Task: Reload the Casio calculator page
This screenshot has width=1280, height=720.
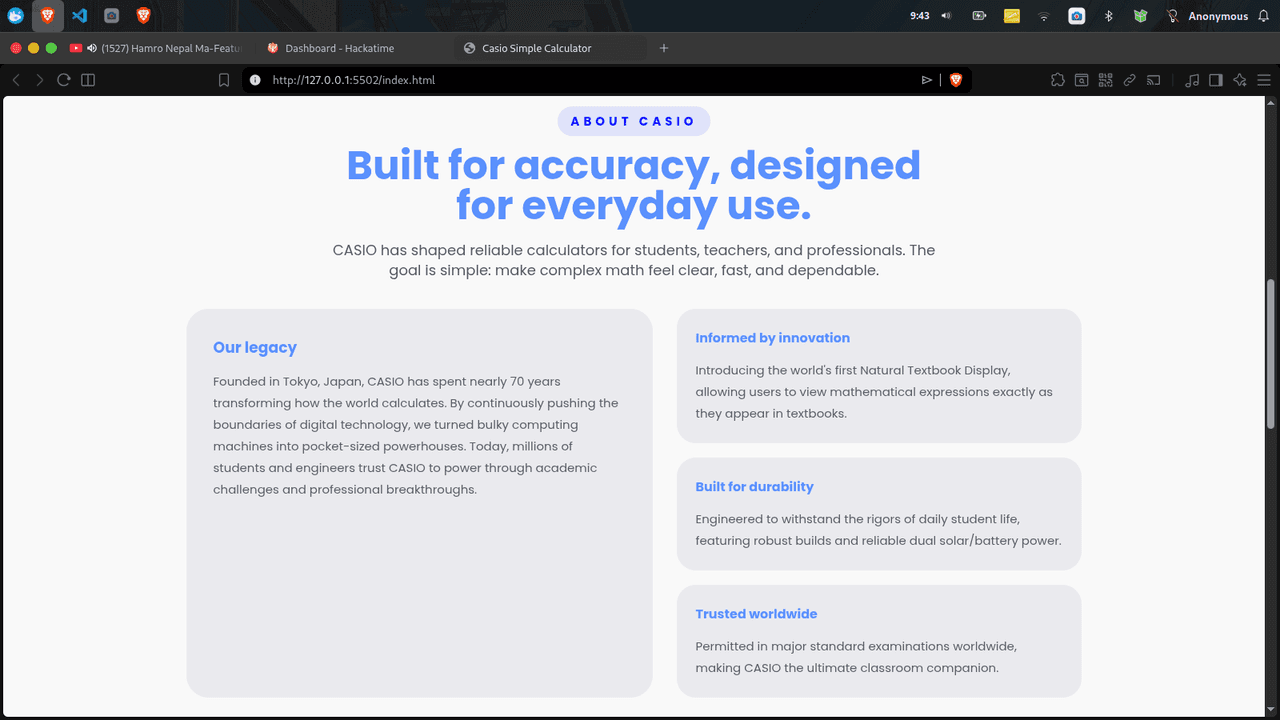Action: (64, 80)
